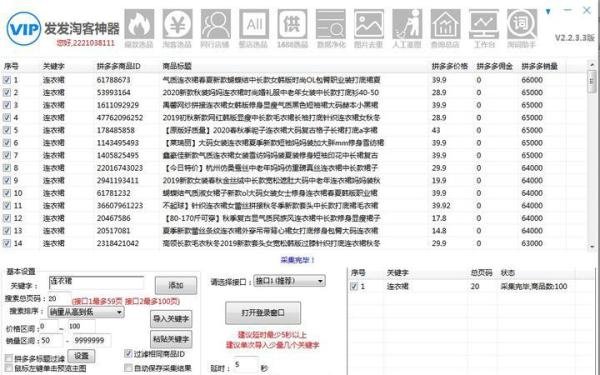Open the 爆款选品 flame icon
The height and width of the screenshot is (375, 600).
click(139, 24)
